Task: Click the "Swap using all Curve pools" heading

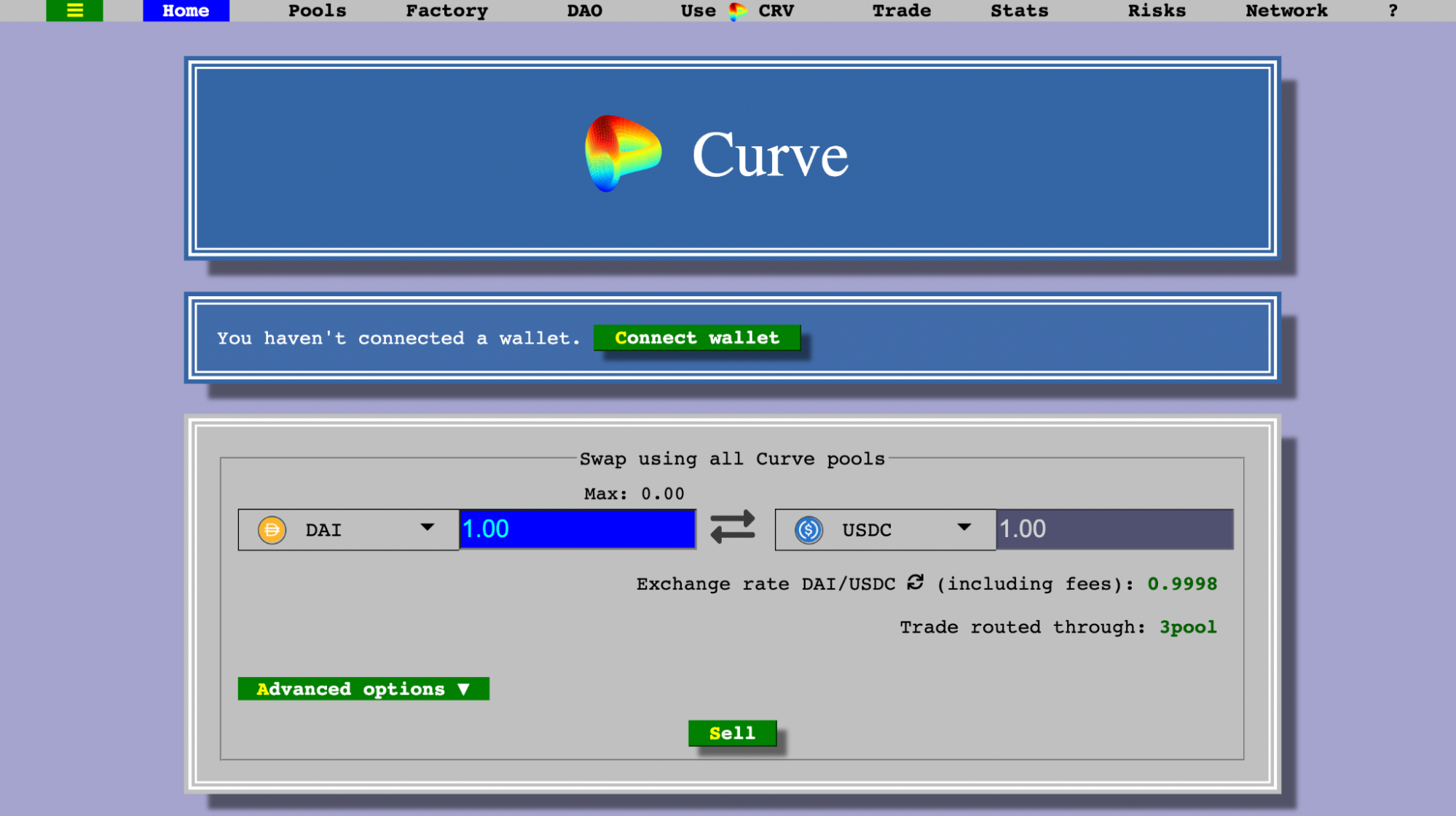Action: point(732,459)
